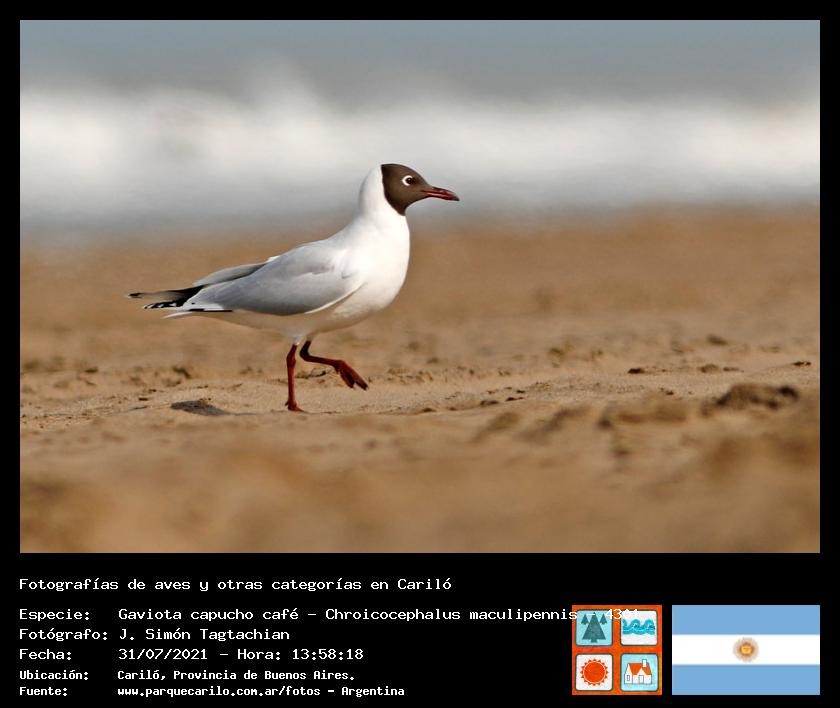This screenshot has width=840, height=708.
Task: Click the photographer name J. Simón Tagtachian
Action: (204, 634)
